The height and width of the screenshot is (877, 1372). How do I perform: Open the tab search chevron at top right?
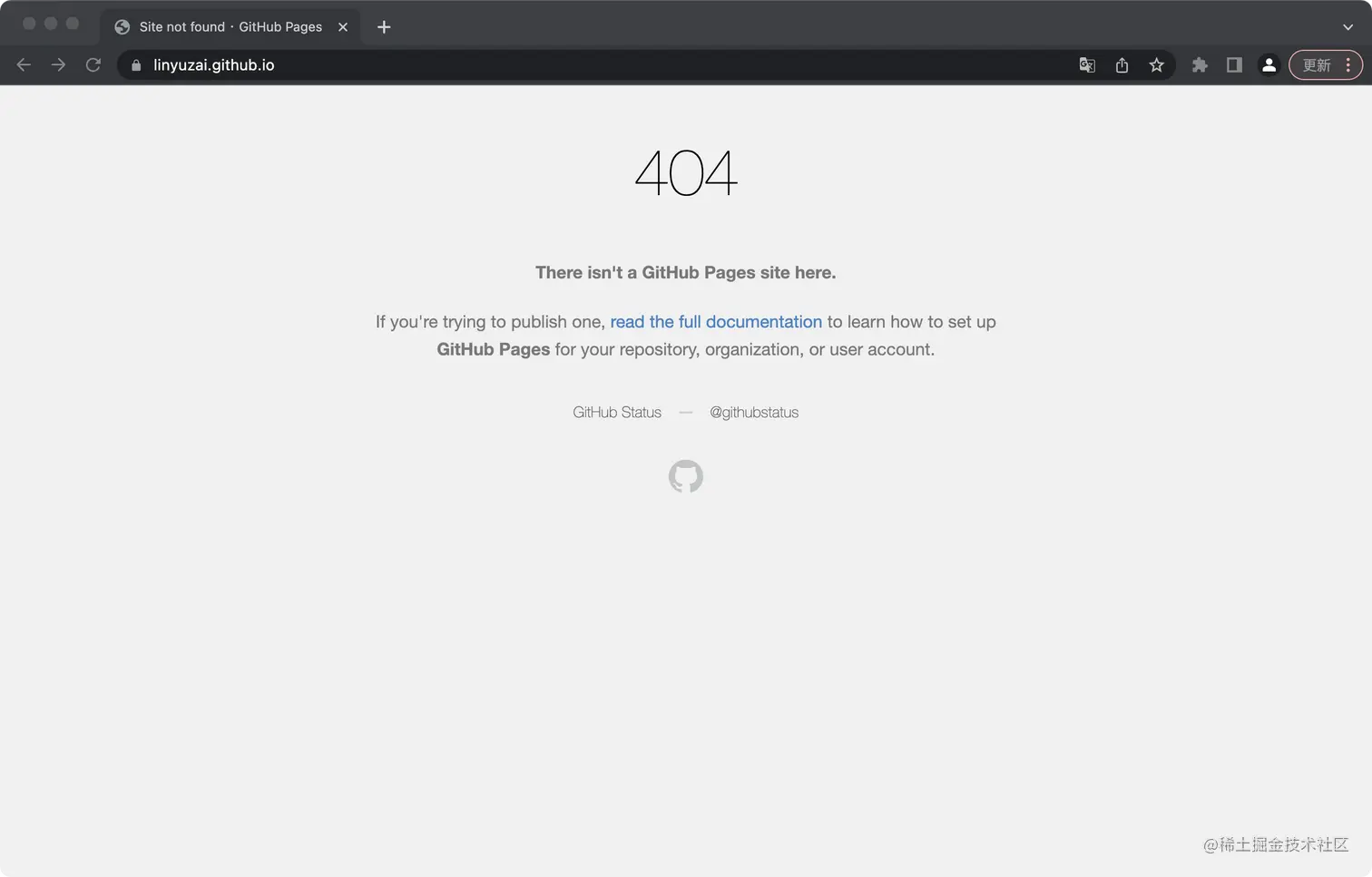(1347, 27)
